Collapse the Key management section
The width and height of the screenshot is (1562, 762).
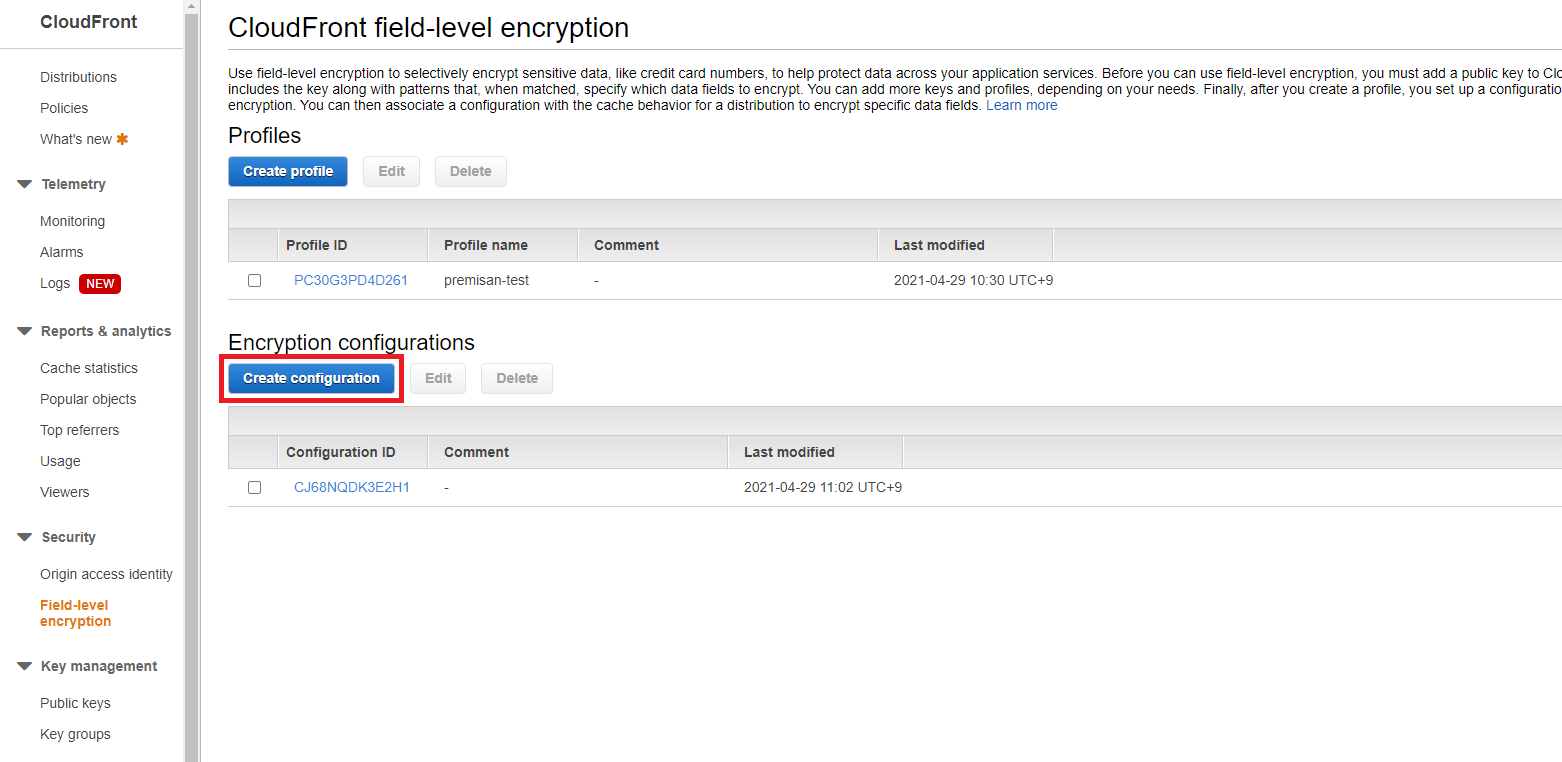click(x=25, y=666)
